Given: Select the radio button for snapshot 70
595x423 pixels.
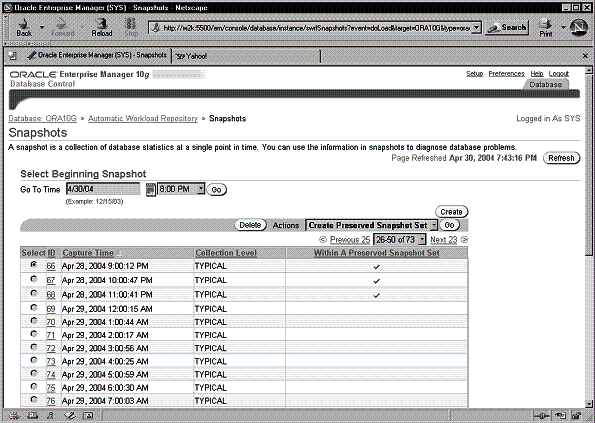Looking at the screenshot, I should pyautogui.click(x=34, y=321).
